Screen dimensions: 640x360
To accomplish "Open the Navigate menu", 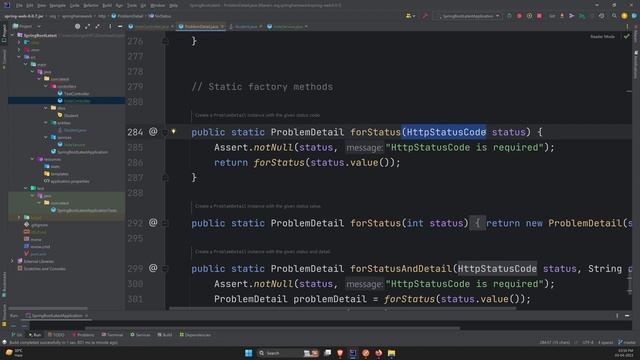I will point(58,5).
